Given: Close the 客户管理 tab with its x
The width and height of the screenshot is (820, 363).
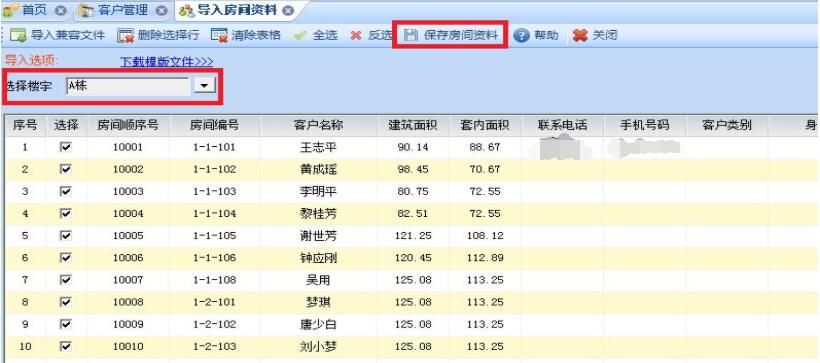Looking at the screenshot, I should 162,10.
